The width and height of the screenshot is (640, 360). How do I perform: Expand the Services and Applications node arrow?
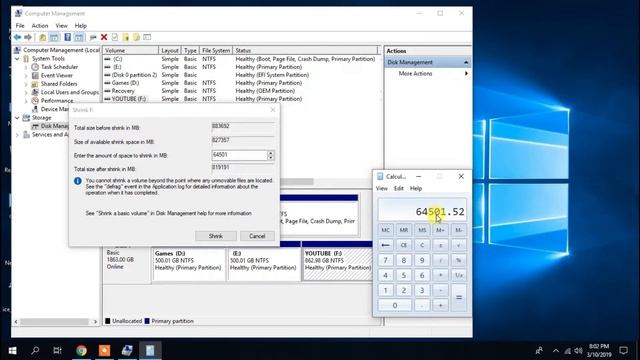tap(17, 135)
